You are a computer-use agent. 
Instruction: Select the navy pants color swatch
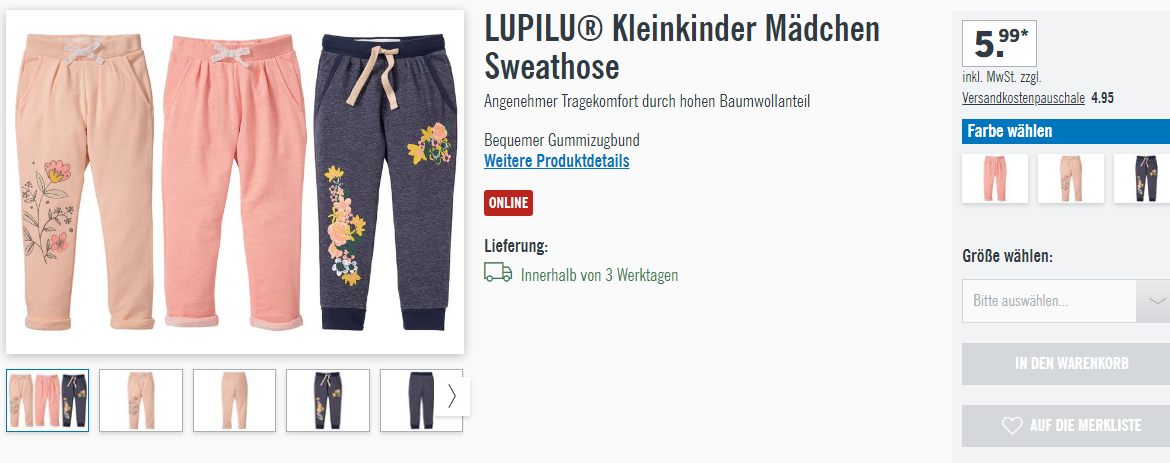pyautogui.click(x=1142, y=178)
